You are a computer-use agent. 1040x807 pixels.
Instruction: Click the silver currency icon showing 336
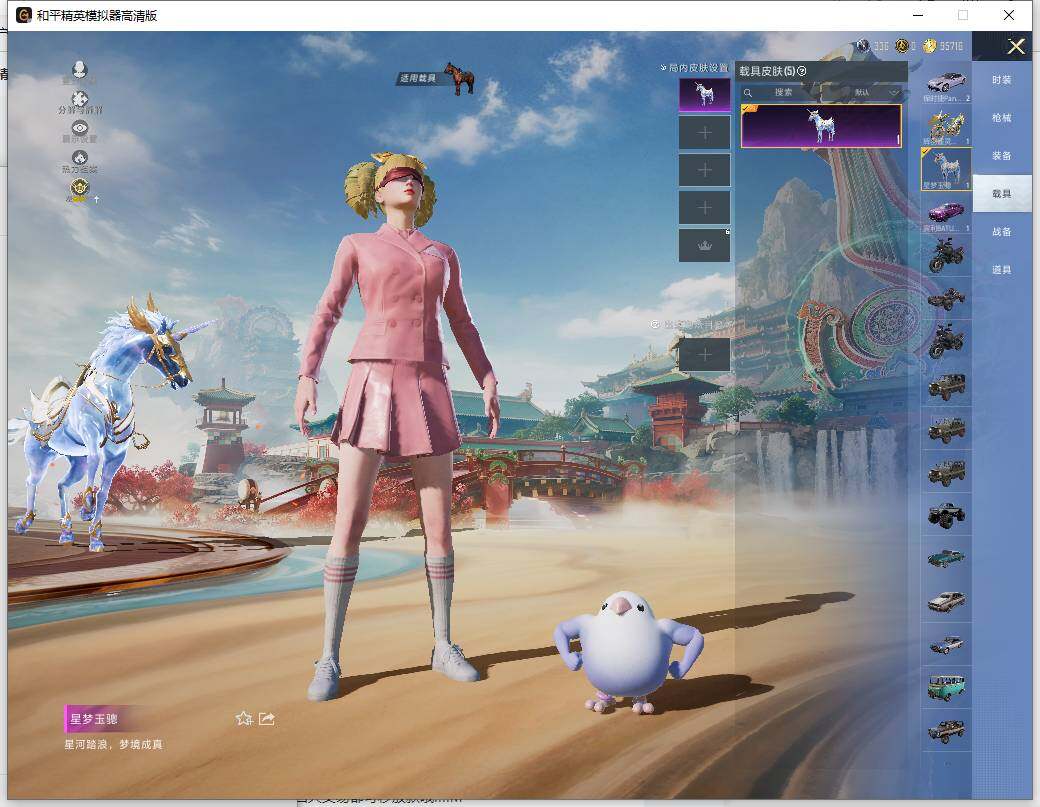point(862,46)
